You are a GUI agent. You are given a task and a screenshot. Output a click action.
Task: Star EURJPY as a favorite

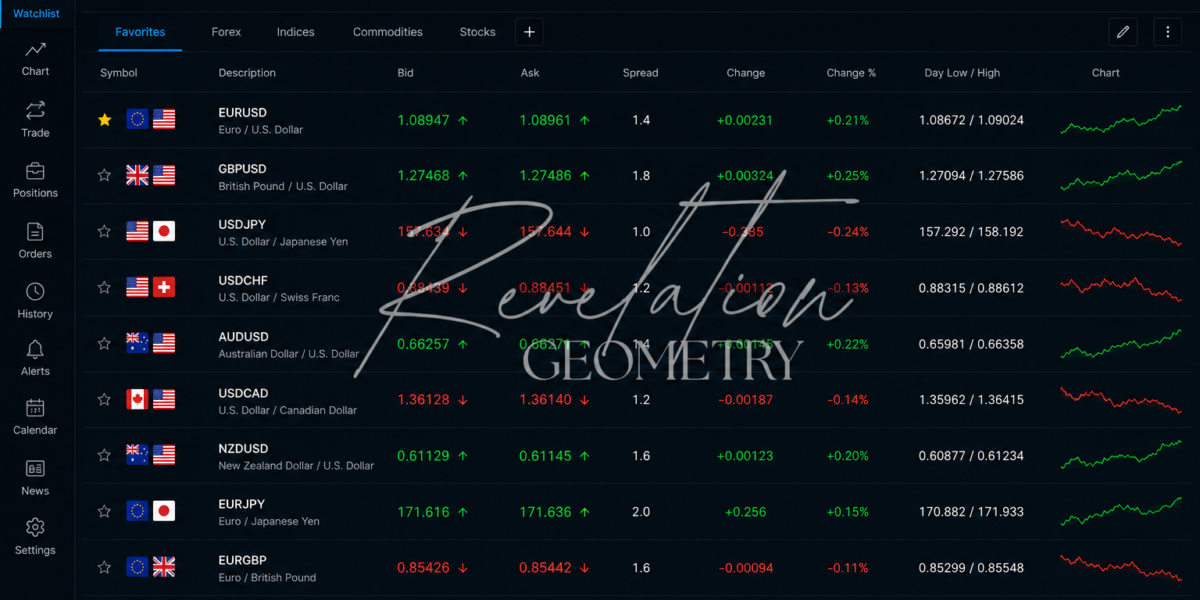pyautogui.click(x=104, y=512)
